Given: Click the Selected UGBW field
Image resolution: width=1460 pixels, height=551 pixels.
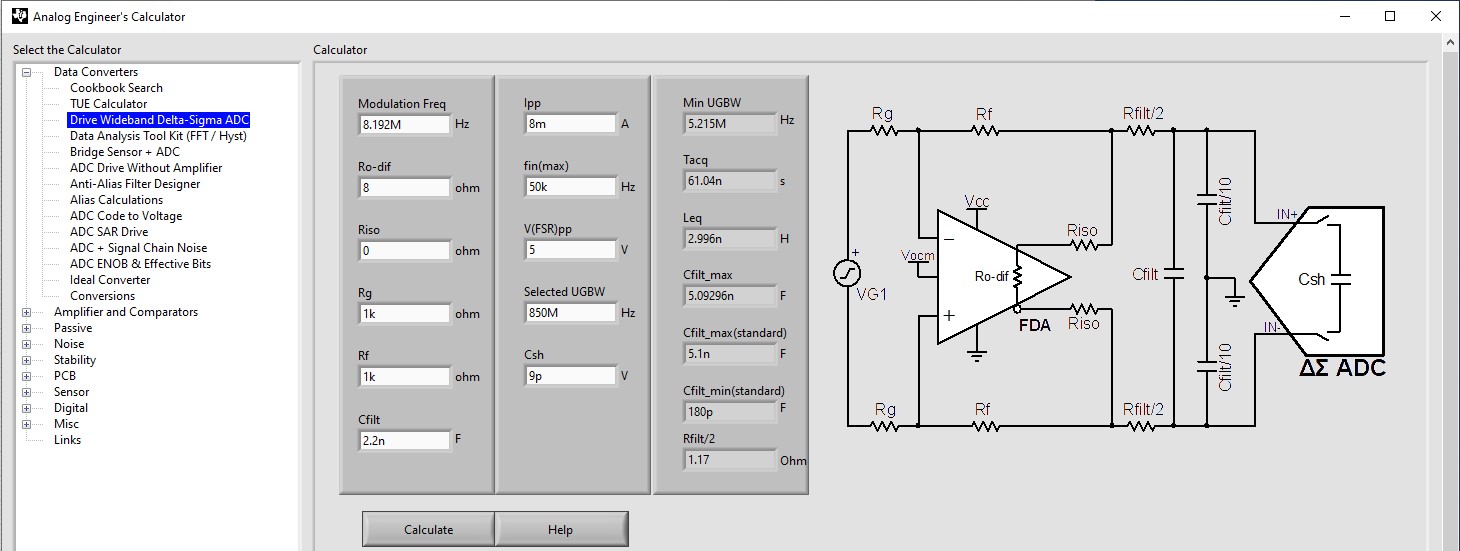Looking at the screenshot, I should click(570, 313).
